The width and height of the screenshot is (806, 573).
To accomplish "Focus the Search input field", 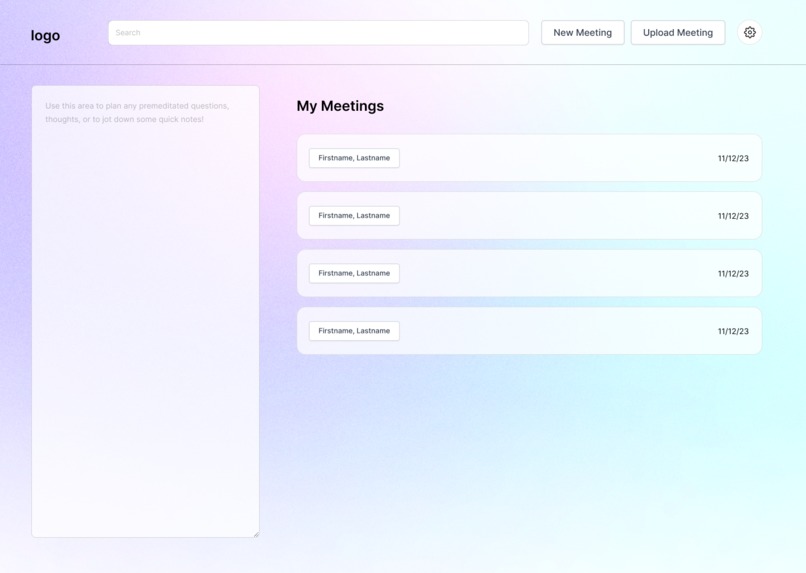I will (x=318, y=33).
